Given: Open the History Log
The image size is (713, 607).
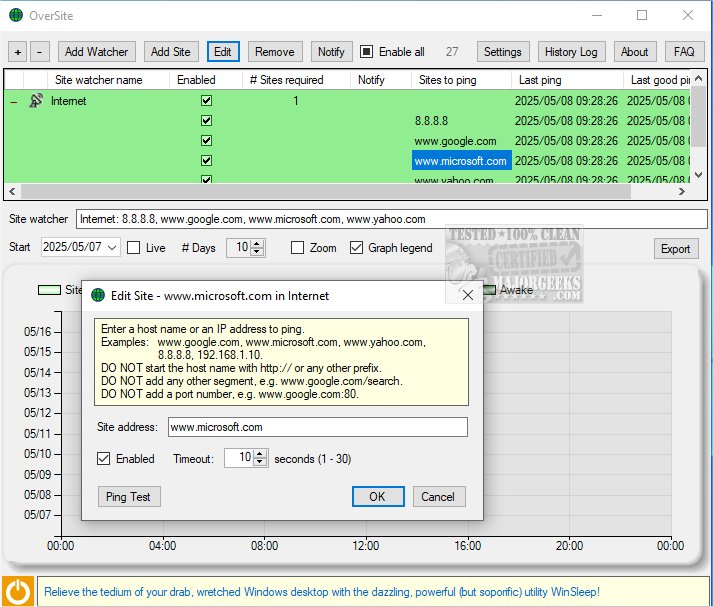Looking at the screenshot, I should (x=571, y=52).
